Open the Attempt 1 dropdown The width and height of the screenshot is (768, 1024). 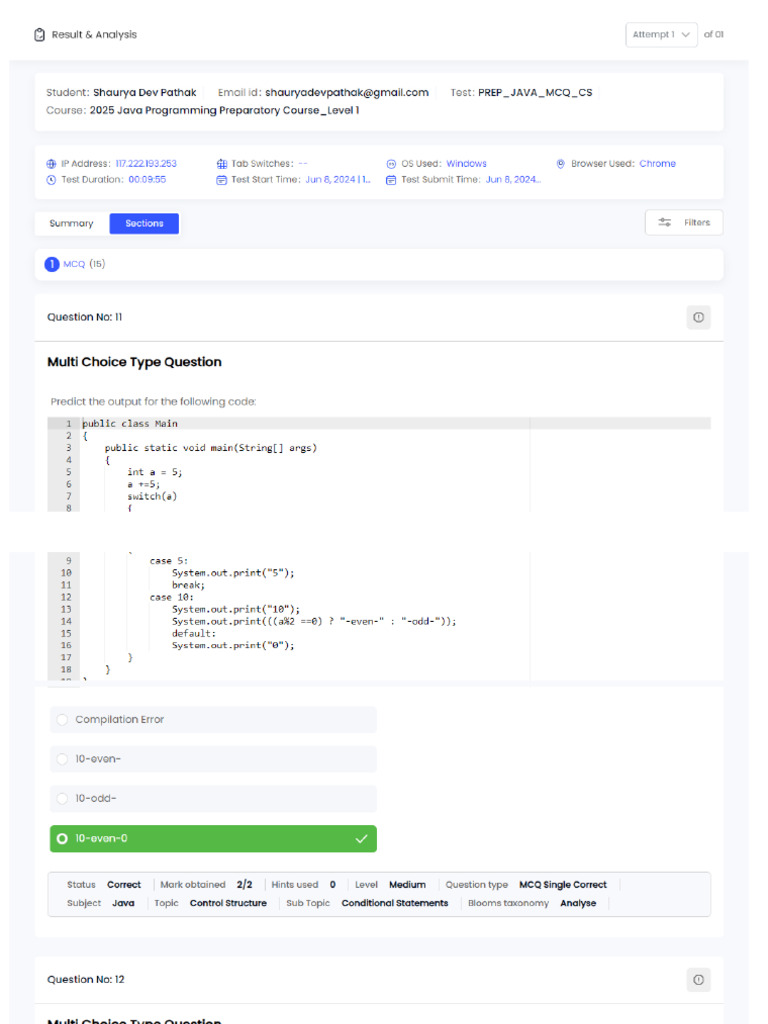pos(661,35)
